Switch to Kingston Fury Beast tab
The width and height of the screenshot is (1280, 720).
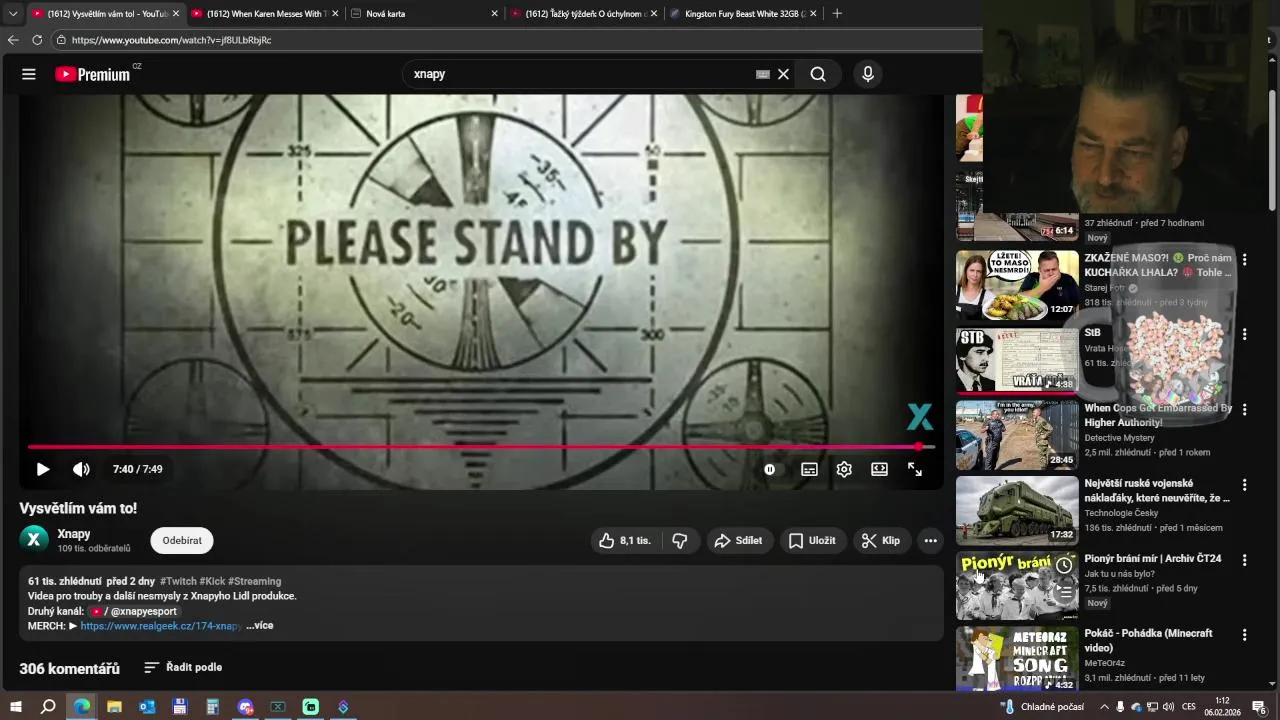click(x=743, y=14)
